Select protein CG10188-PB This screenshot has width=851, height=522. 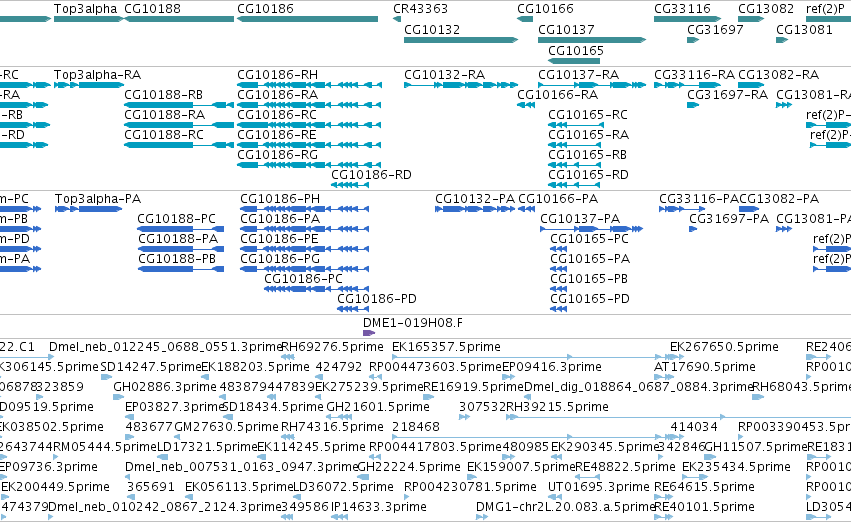click(x=177, y=259)
